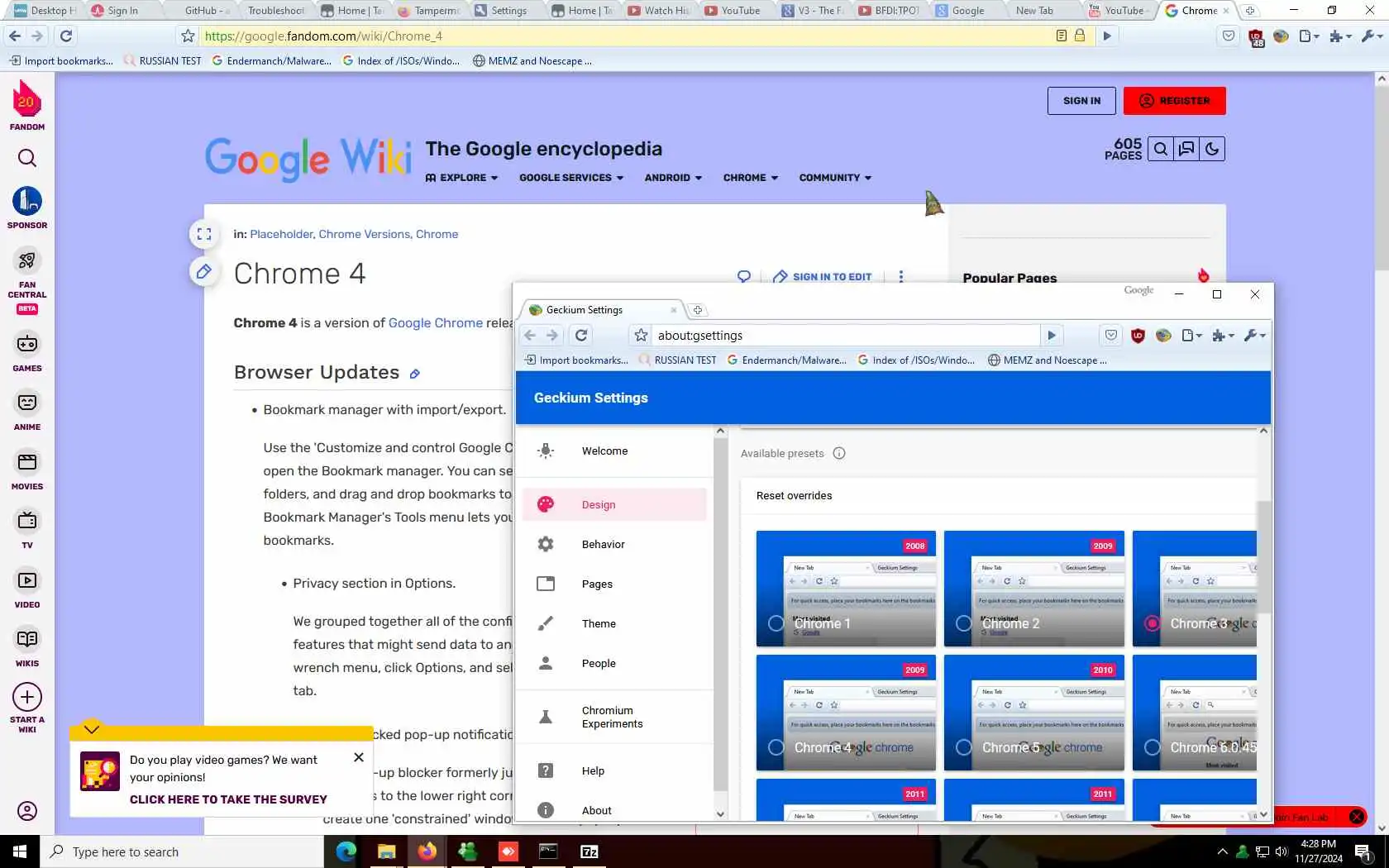Viewport: 1389px width, 868px height.
Task: Open the wiki Discuss icon near page count
Action: point(1186,150)
